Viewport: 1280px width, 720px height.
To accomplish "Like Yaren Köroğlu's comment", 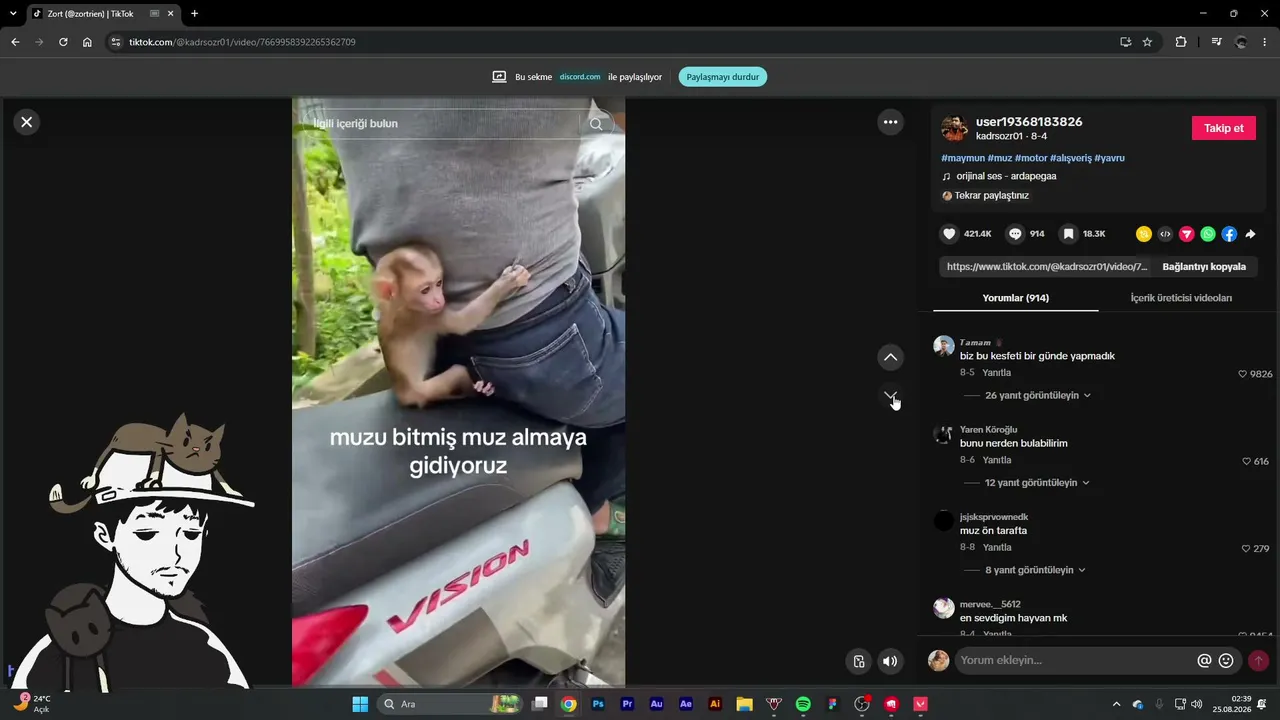I will click(x=1246, y=462).
